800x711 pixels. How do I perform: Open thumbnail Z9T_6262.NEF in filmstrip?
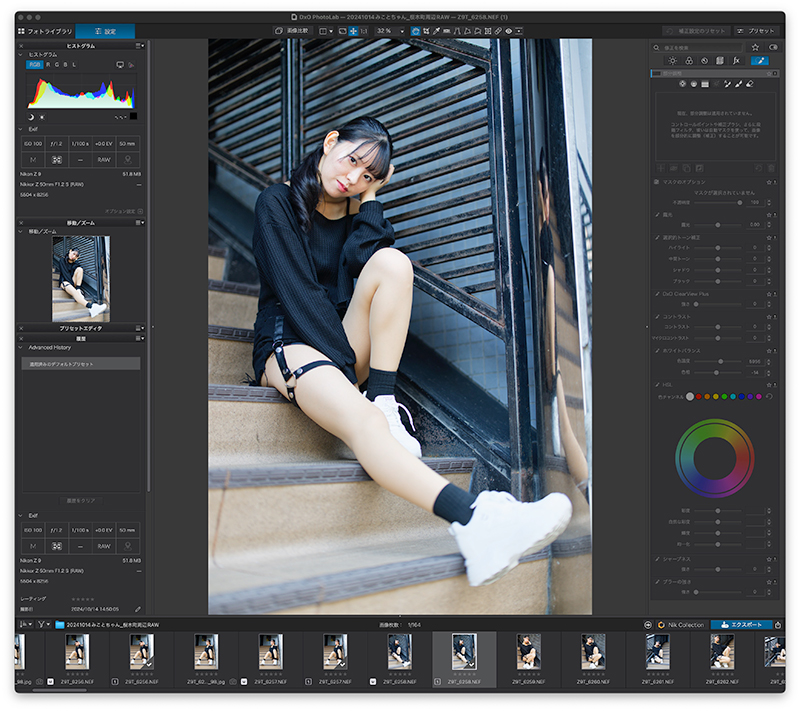pos(722,652)
